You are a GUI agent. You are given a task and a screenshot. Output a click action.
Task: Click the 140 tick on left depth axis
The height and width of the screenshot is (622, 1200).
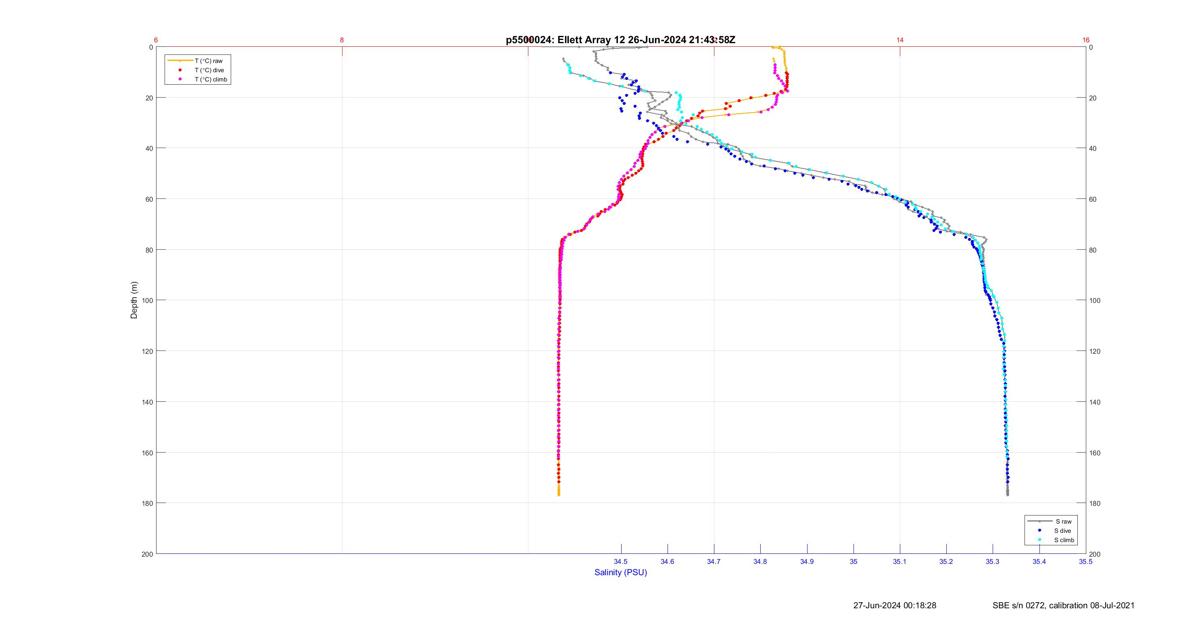pos(147,402)
